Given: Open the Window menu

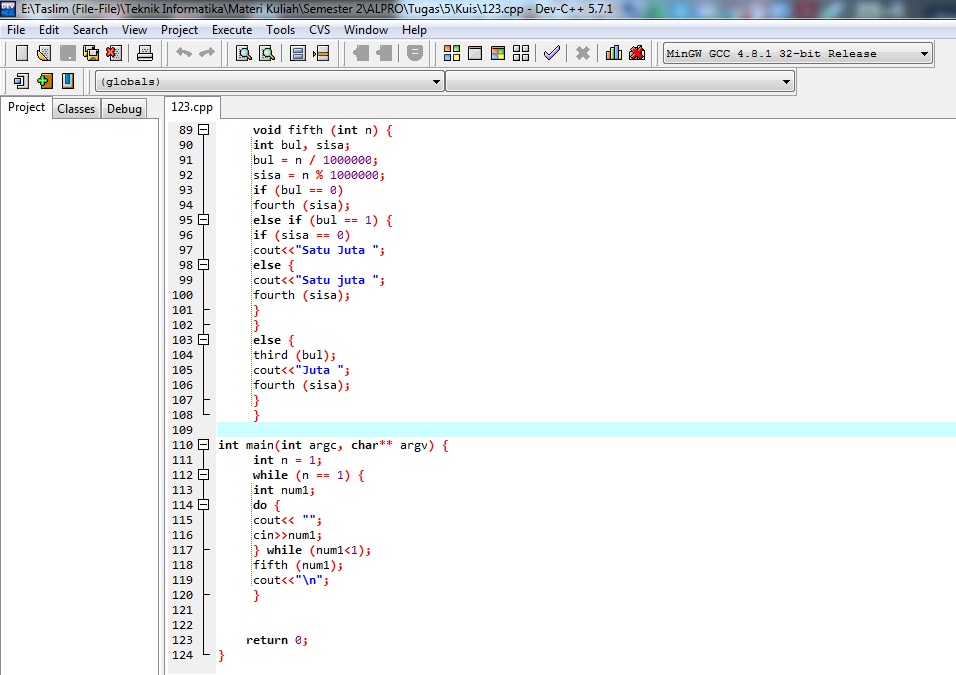Looking at the screenshot, I should click(366, 30).
